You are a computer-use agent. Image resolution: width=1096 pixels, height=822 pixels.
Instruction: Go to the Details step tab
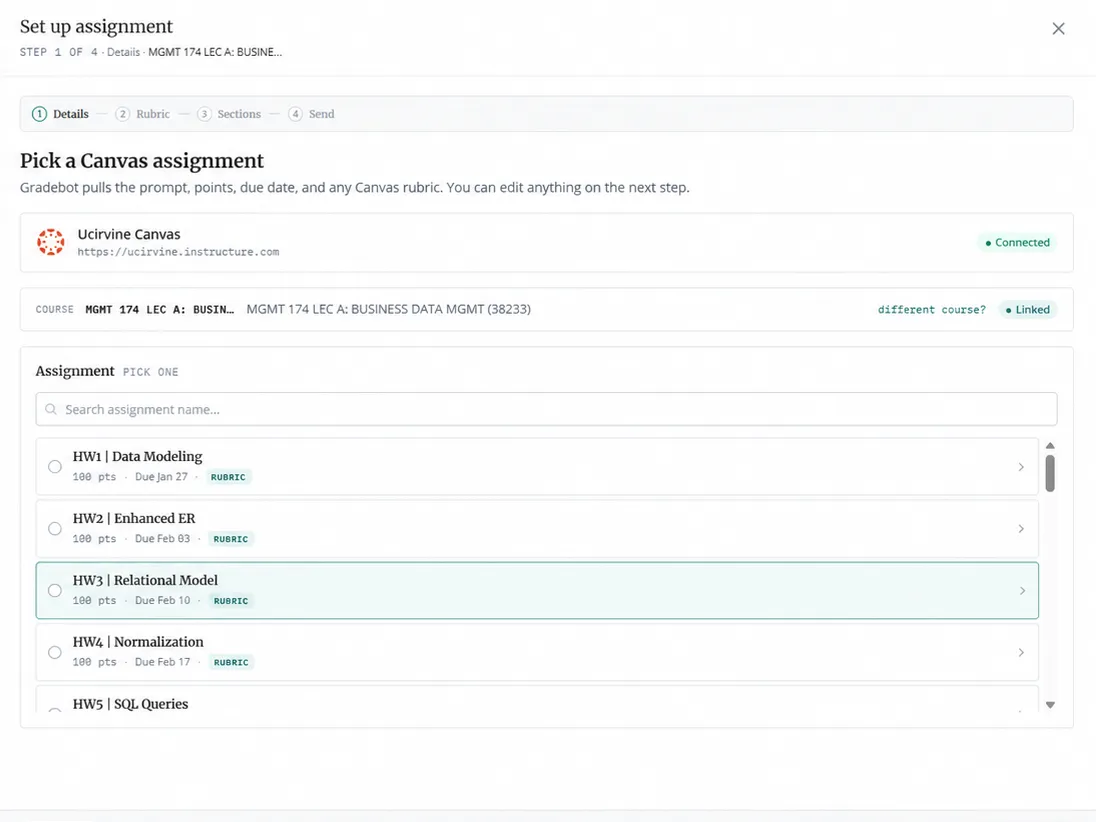coord(61,114)
